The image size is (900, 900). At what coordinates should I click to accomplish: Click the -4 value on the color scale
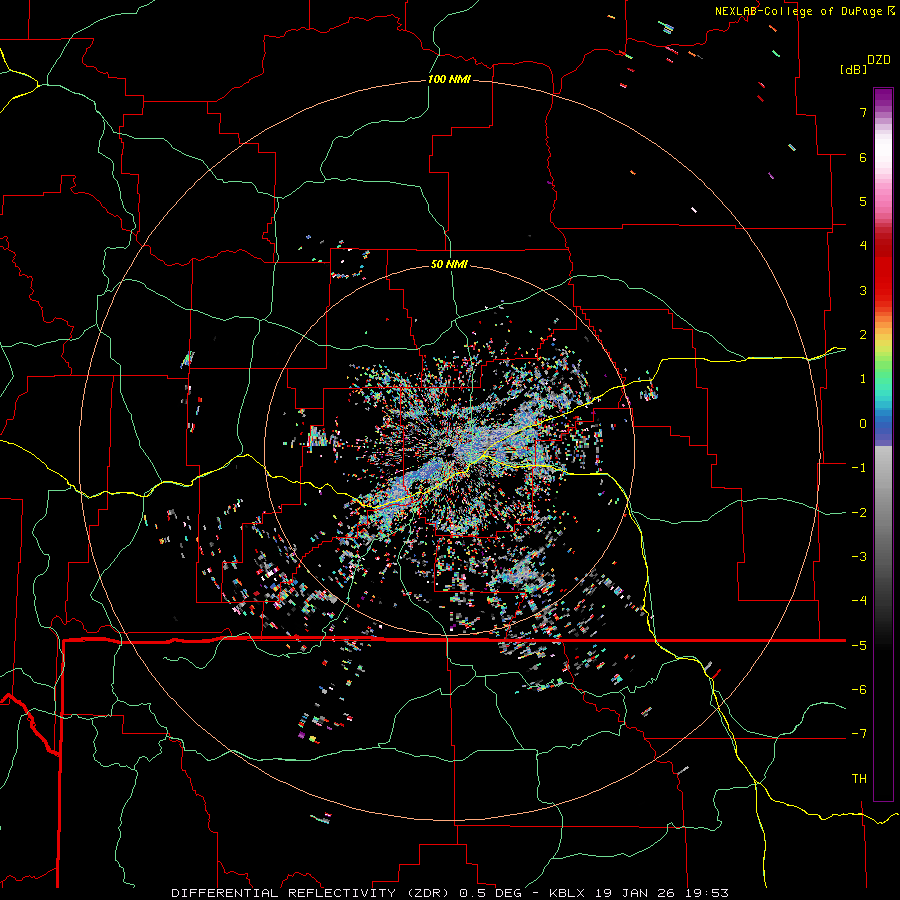859,601
